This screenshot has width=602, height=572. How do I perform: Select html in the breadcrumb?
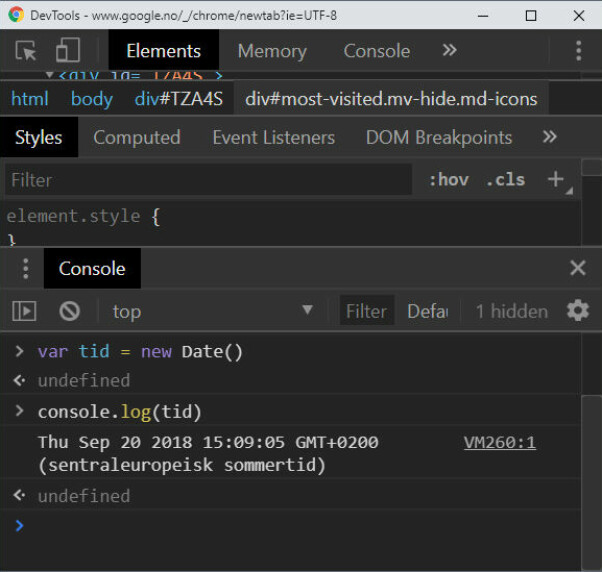coord(30,99)
